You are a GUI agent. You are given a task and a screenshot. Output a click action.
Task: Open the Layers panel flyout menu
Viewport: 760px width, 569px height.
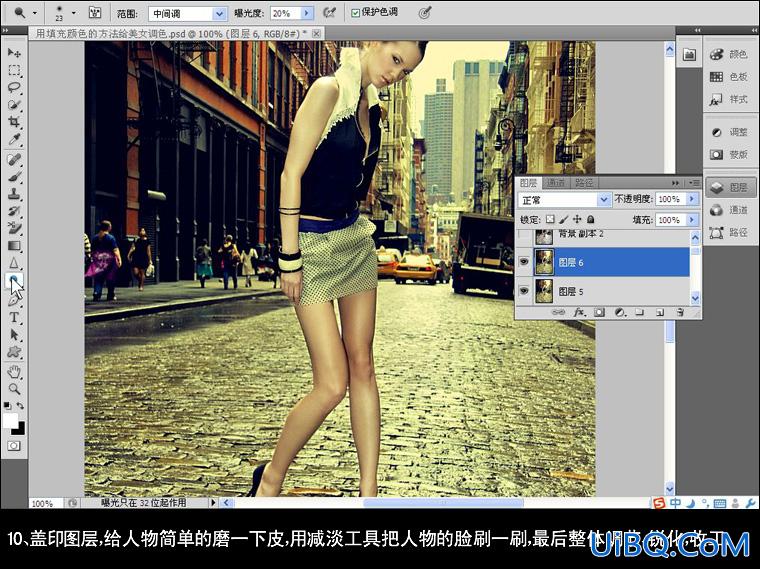pos(694,183)
